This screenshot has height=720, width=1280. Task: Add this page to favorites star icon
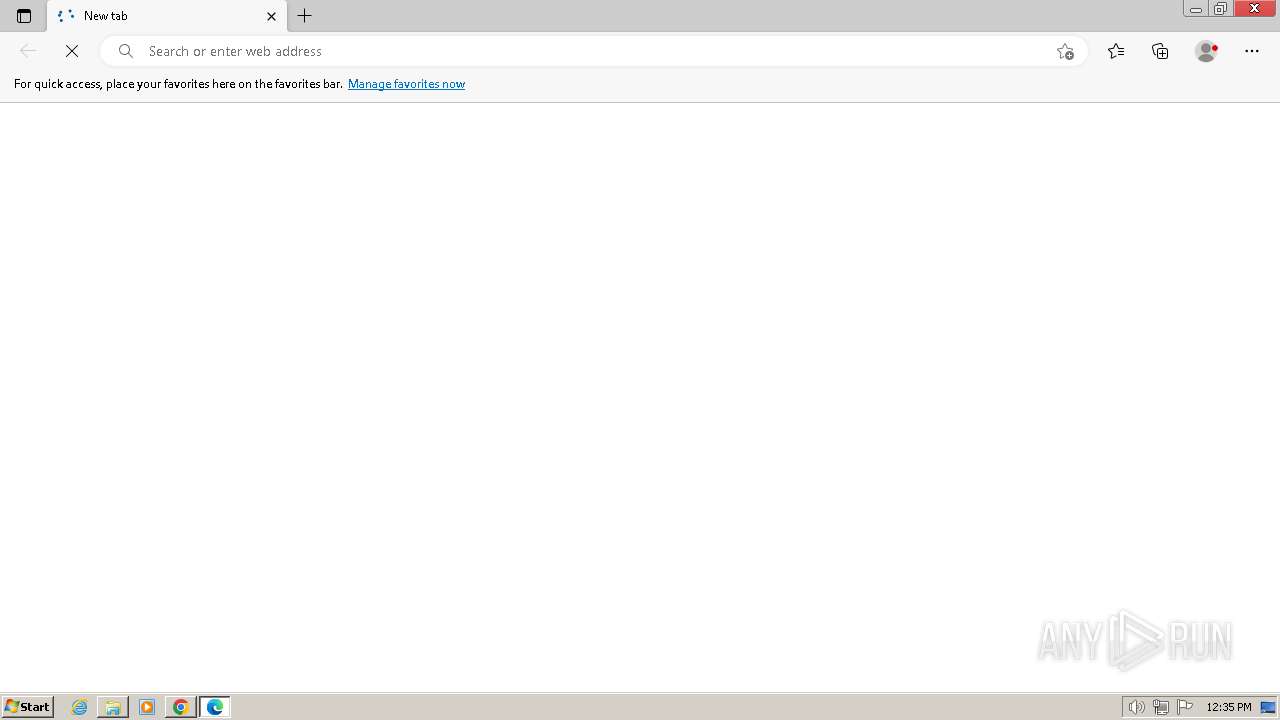(x=1065, y=51)
